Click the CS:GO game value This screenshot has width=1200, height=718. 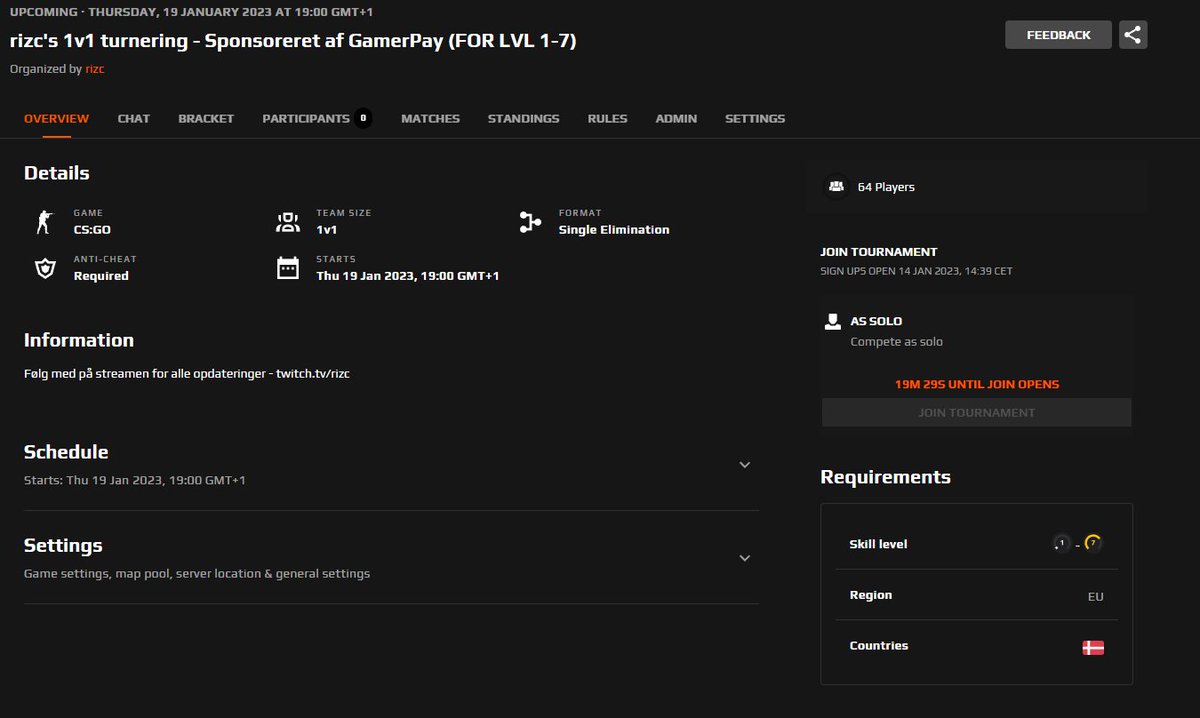click(92, 230)
